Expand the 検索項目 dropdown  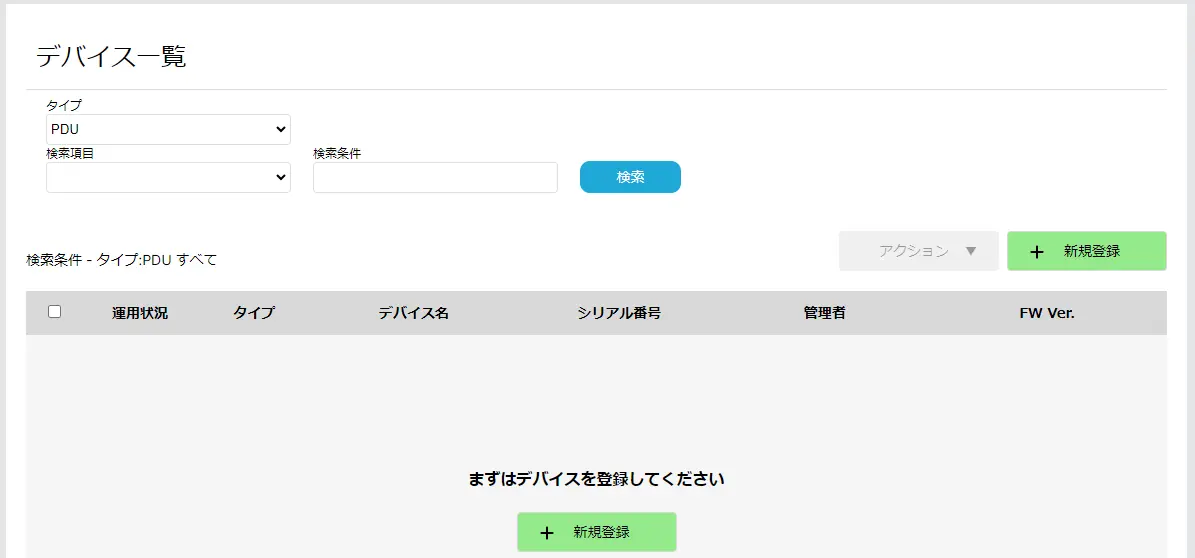click(x=168, y=177)
